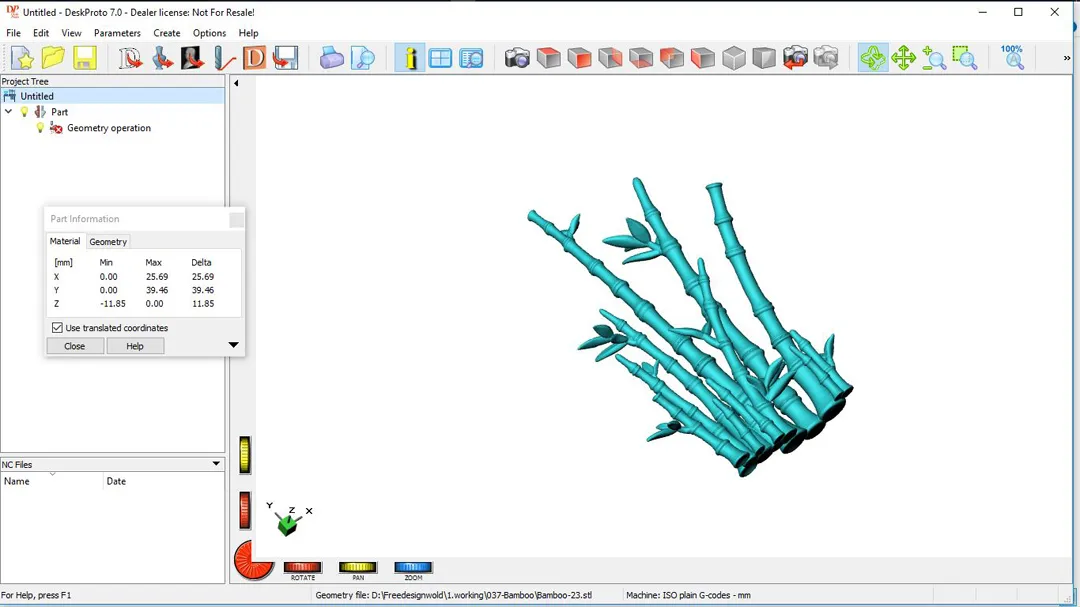Open the Parameters menu
1080x607 pixels.
tap(117, 33)
